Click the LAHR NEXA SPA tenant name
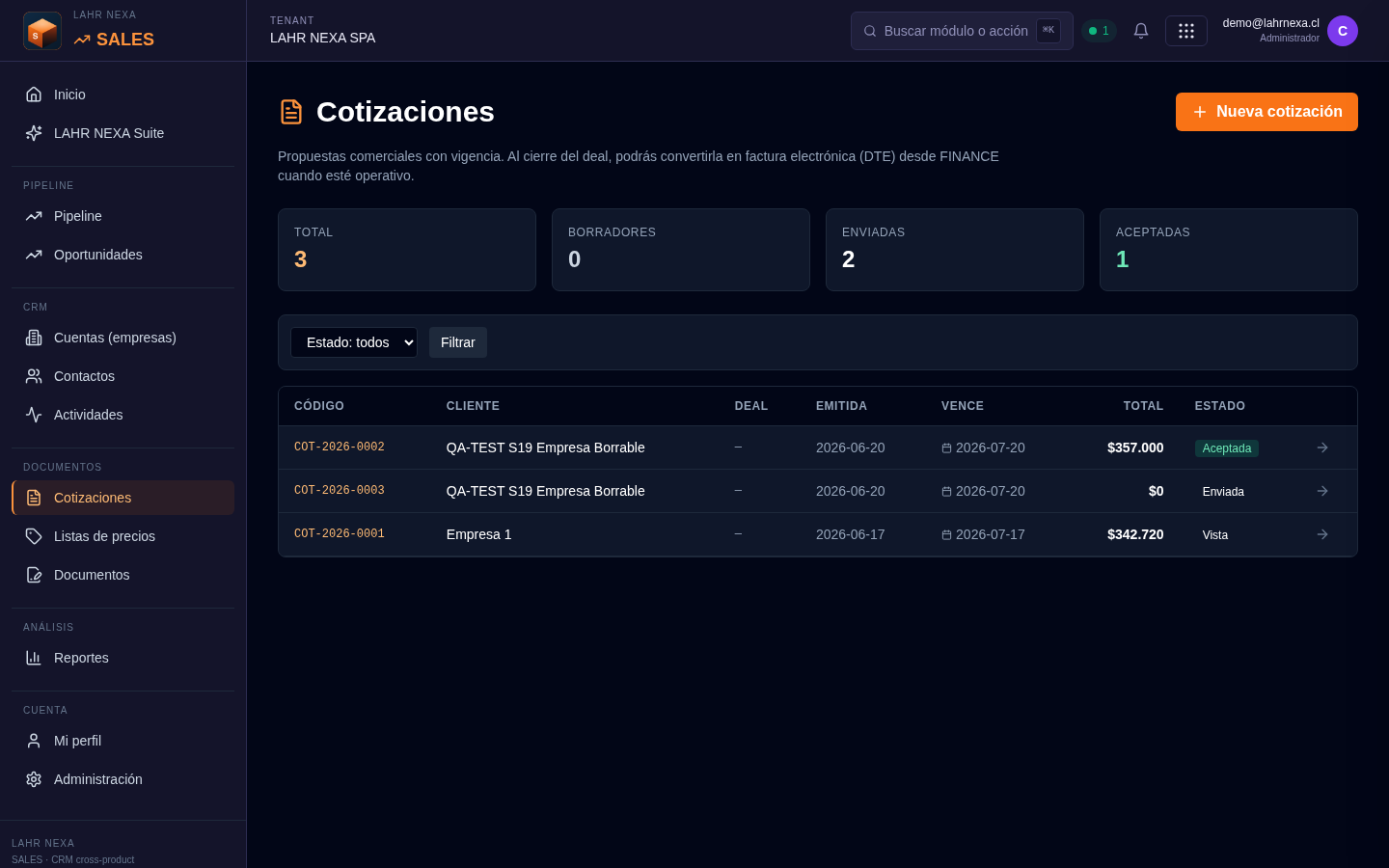This screenshot has height=868, width=1389. pyautogui.click(x=323, y=38)
